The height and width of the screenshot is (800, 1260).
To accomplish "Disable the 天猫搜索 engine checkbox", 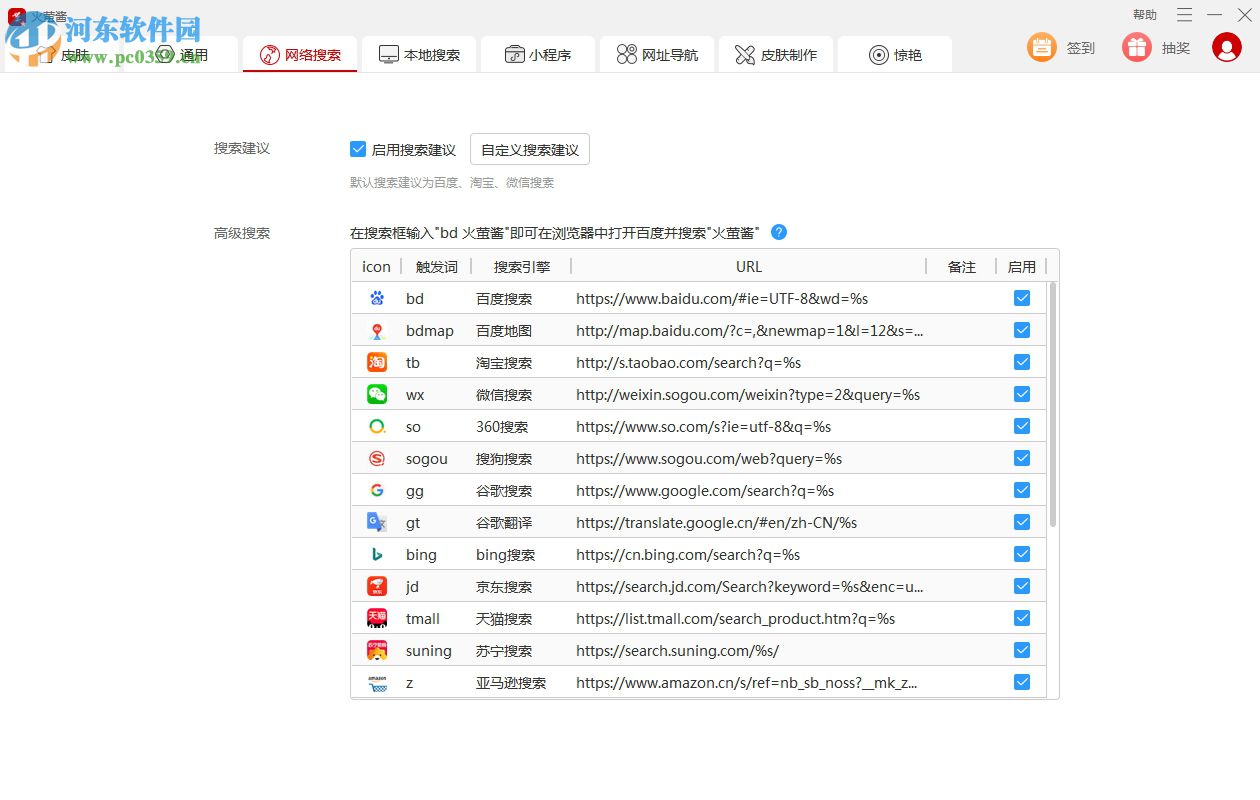I will 1021,618.
